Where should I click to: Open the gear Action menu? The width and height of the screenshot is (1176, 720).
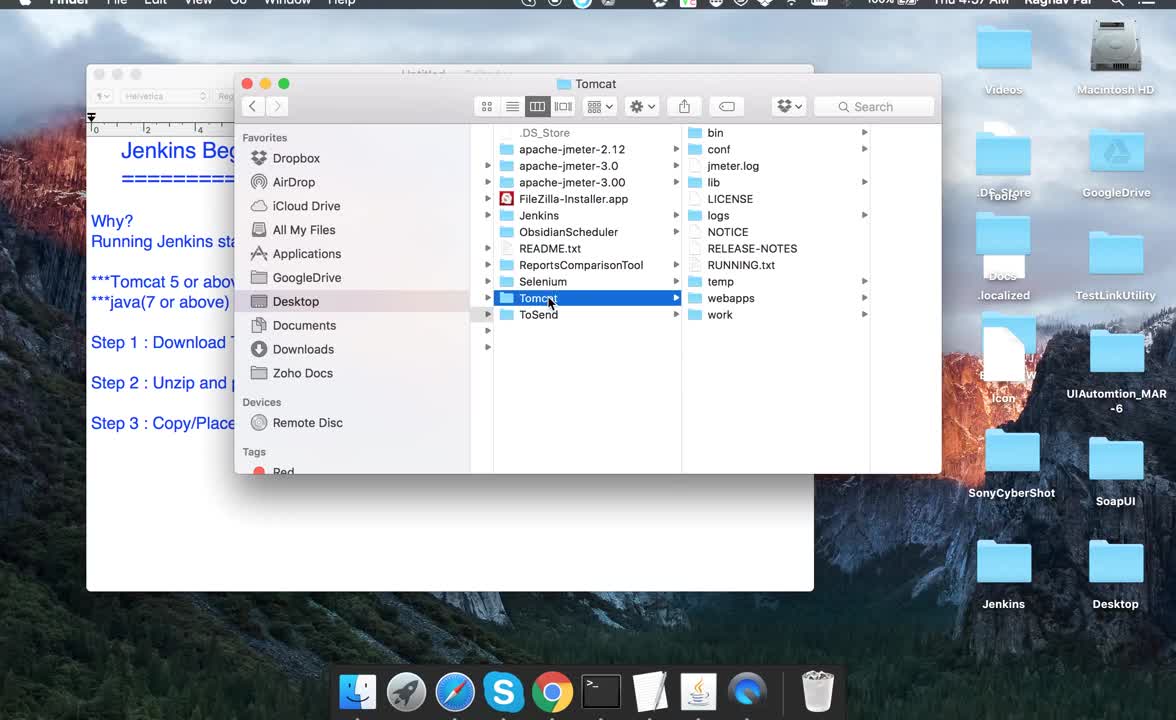click(x=642, y=106)
